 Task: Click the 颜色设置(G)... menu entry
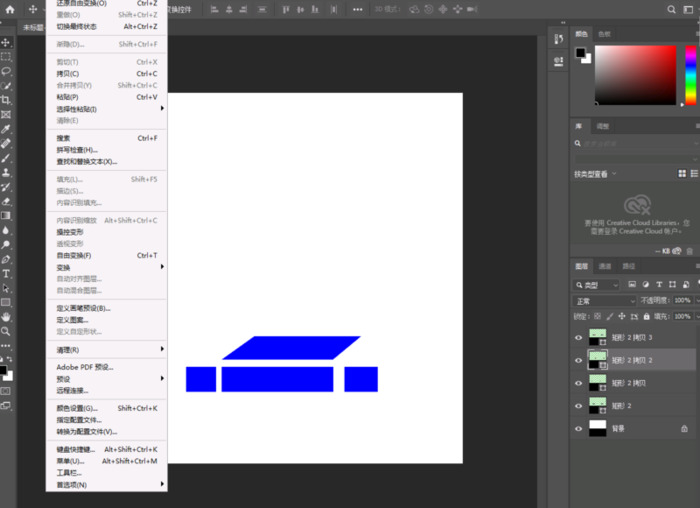[77, 408]
